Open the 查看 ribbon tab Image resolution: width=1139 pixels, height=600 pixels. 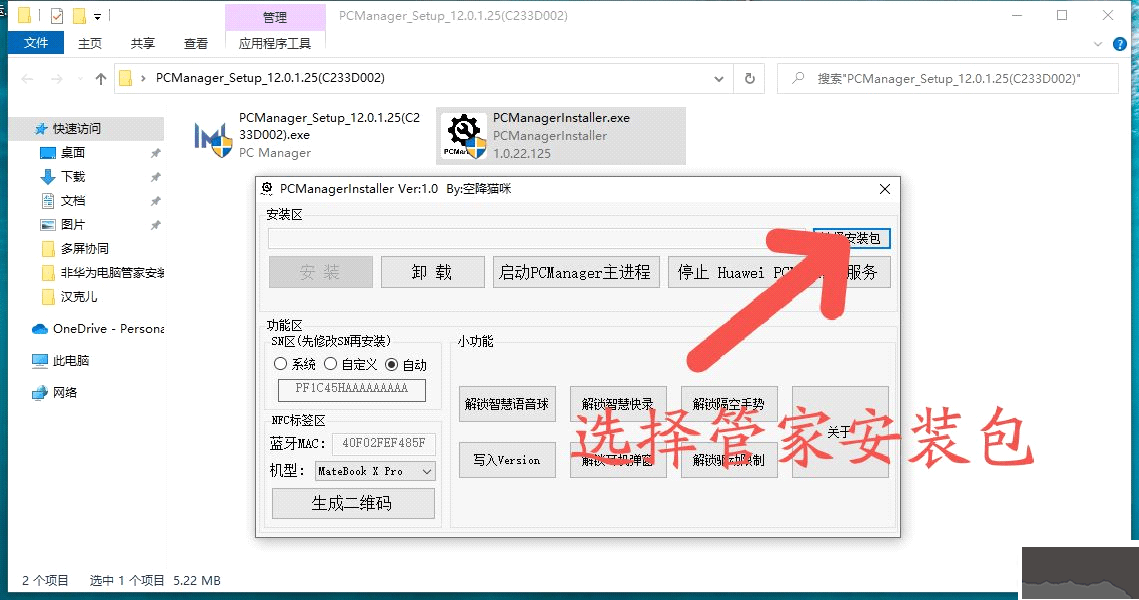coord(196,44)
